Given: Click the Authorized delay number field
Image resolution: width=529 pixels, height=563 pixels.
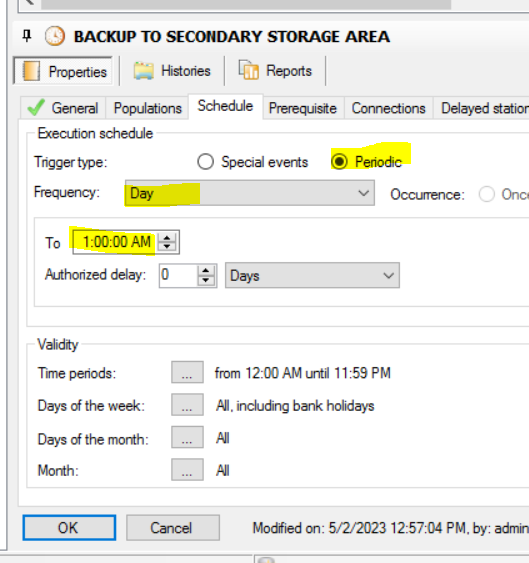Looking at the screenshot, I should click(178, 275).
